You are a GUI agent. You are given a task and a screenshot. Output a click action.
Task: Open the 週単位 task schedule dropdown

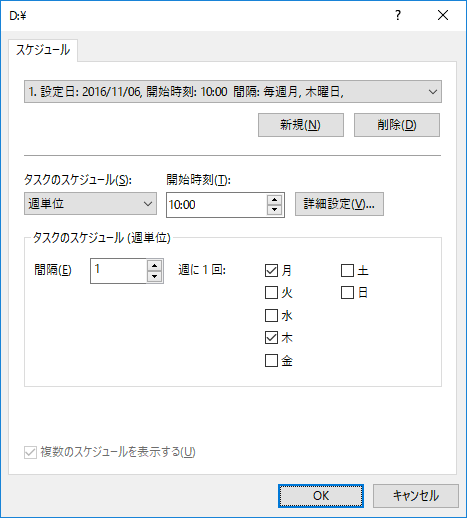90,203
